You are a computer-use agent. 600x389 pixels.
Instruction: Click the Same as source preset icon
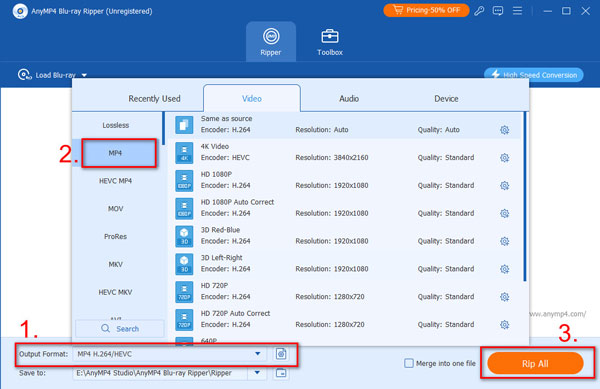pyautogui.click(x=184, y=125)
